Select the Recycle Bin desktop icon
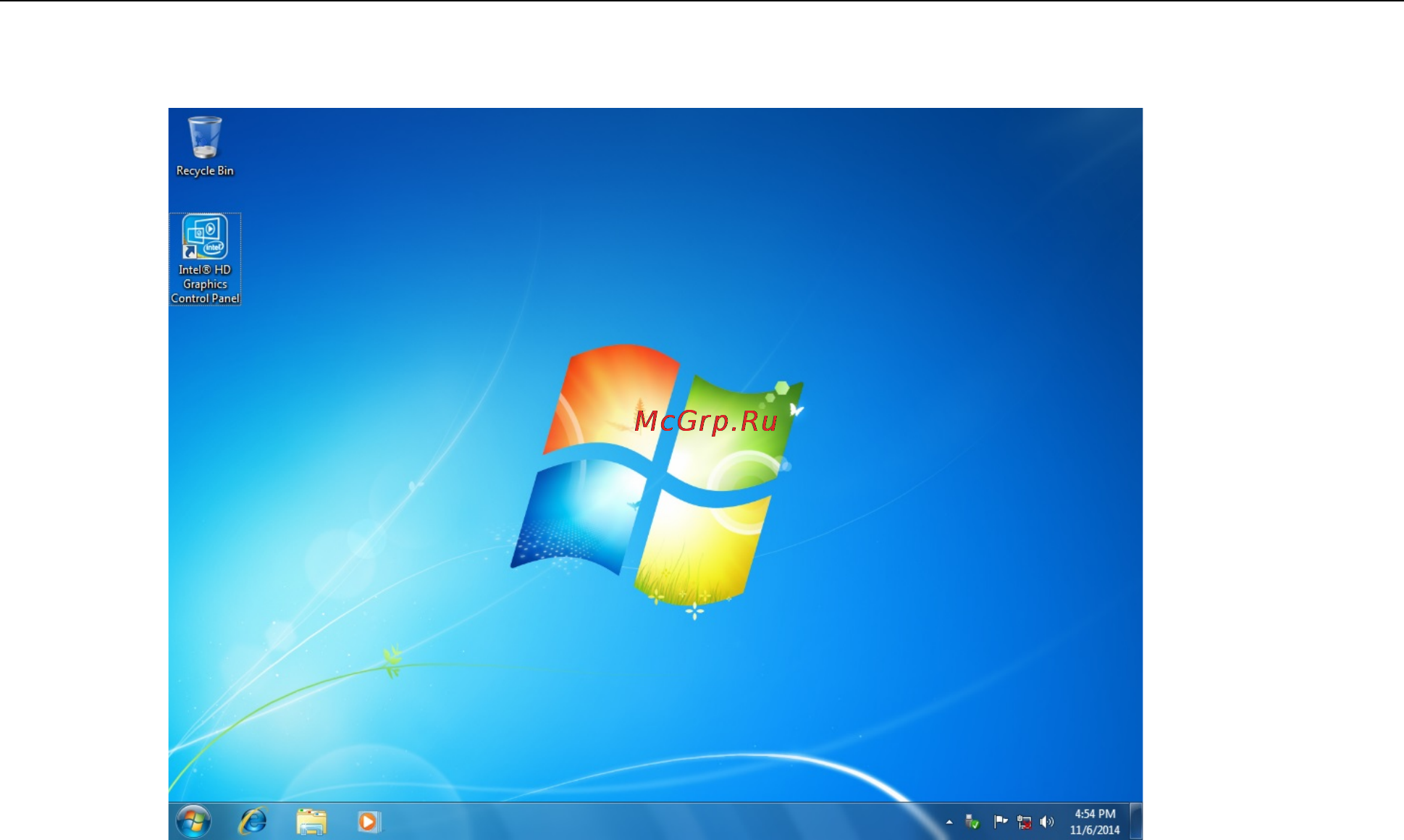 coord(205,147)
